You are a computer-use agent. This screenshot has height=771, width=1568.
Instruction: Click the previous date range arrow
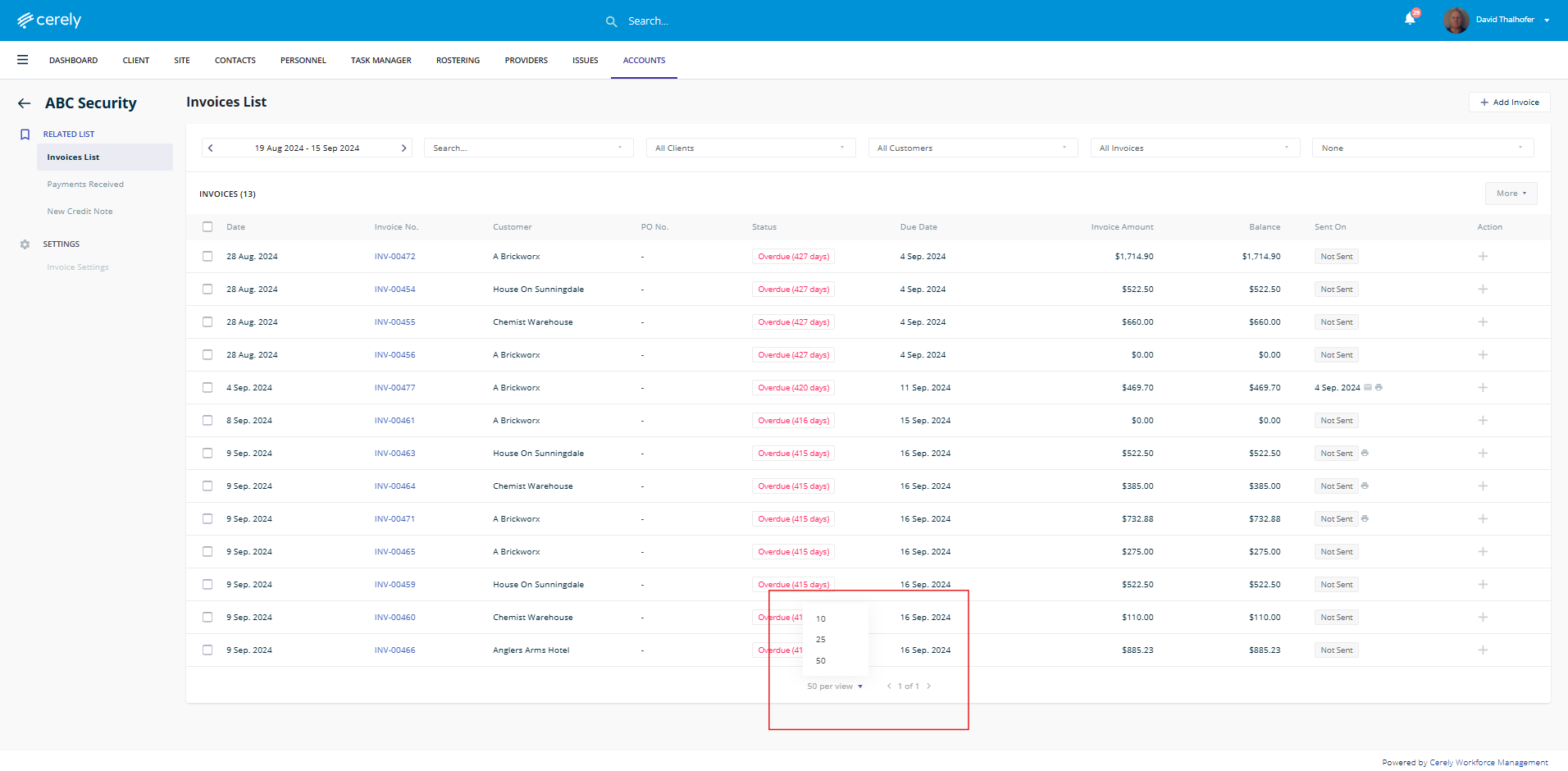click(211, 148)
